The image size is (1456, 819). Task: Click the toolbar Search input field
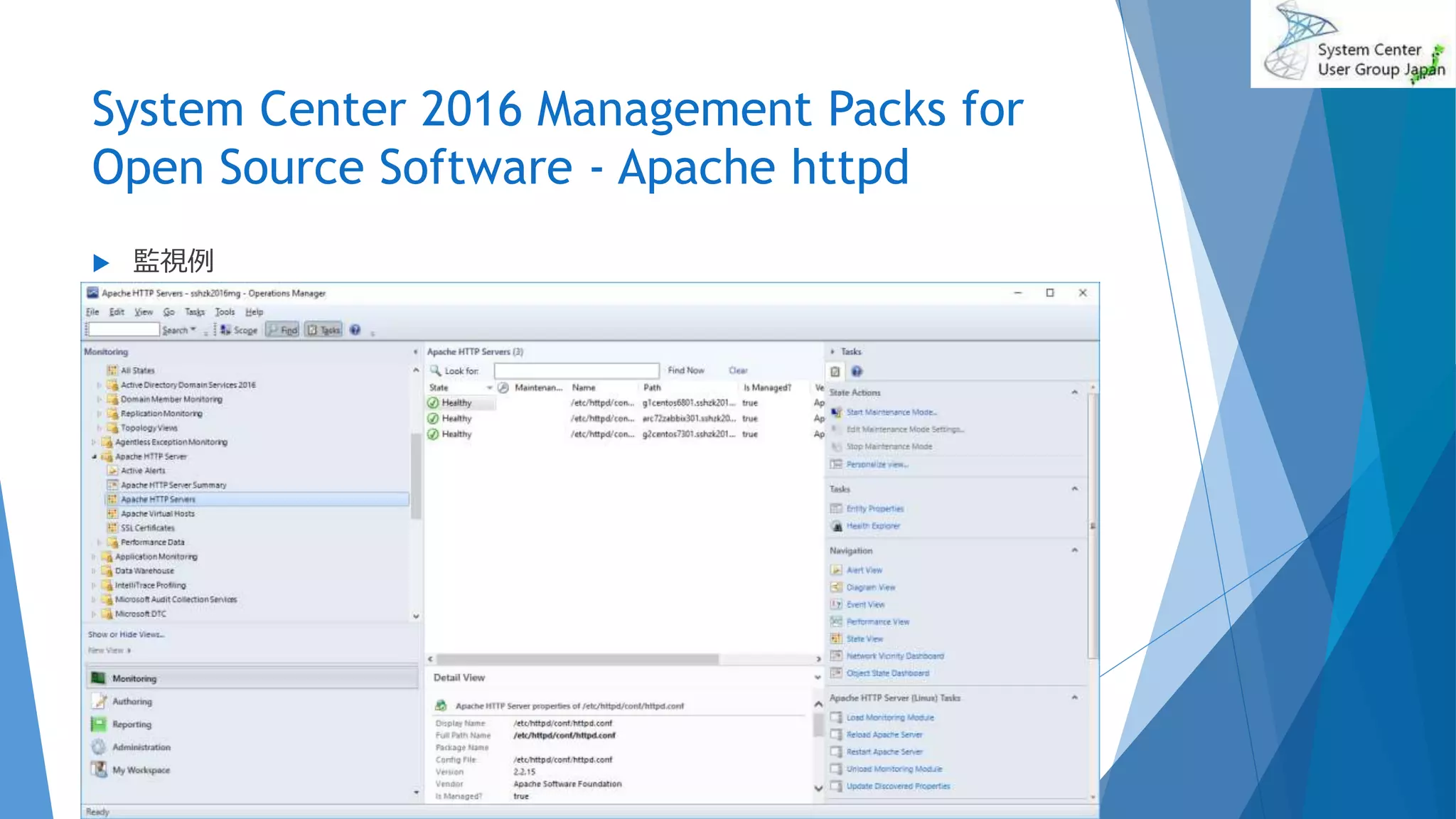tap(124, 330)
